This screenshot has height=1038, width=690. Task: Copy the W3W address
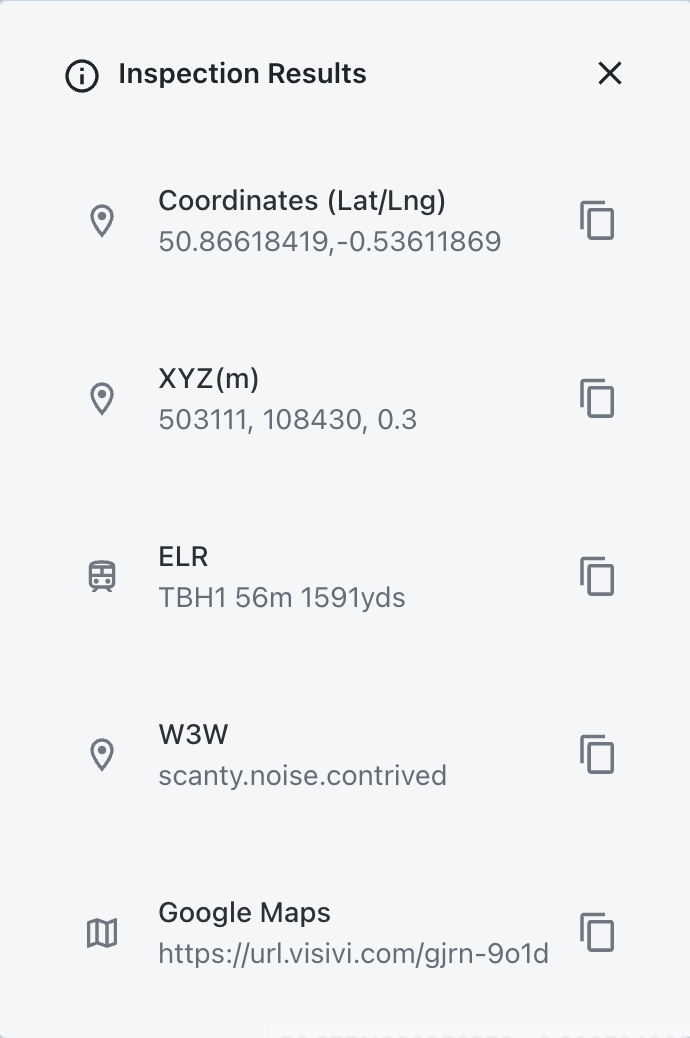click(x=597, y=754)
